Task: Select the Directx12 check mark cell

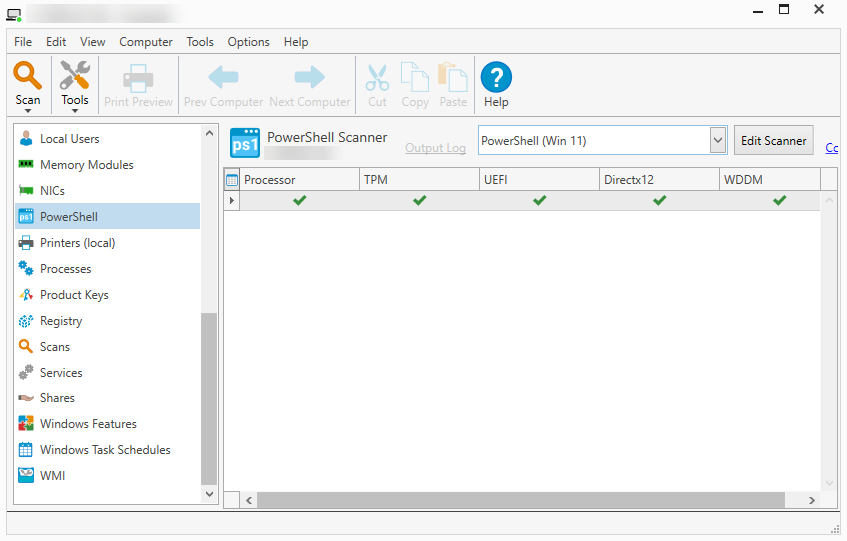Action: point(660,200)
